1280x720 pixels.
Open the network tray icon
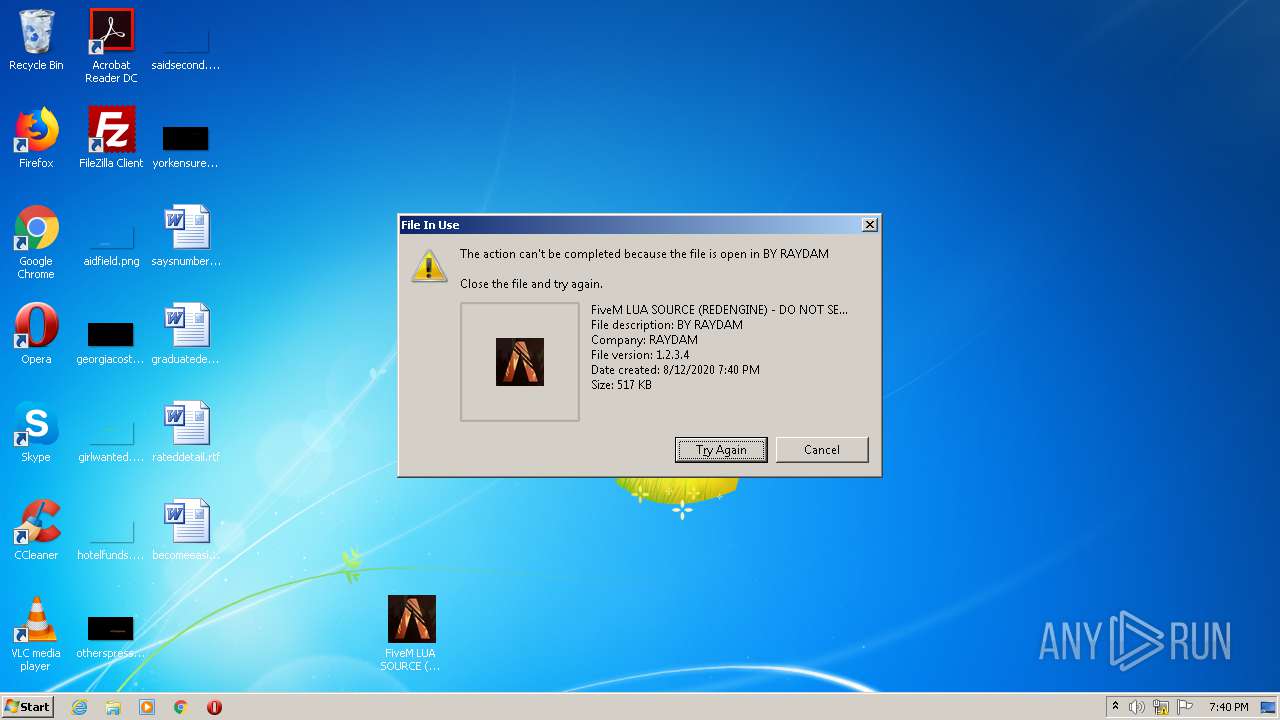pyautogui.click(x=1161, y=707)
